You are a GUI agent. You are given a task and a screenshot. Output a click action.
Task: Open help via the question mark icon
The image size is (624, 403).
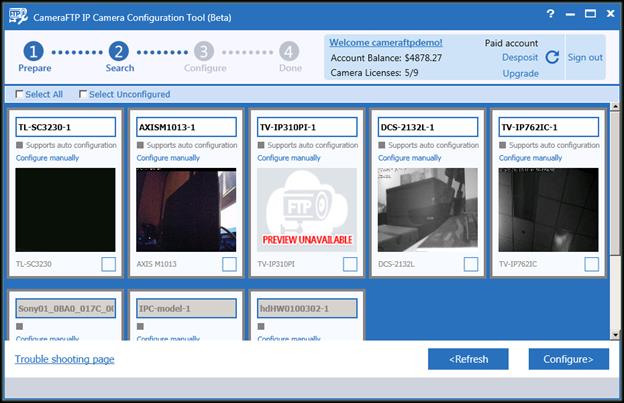(x=550, y=14)
